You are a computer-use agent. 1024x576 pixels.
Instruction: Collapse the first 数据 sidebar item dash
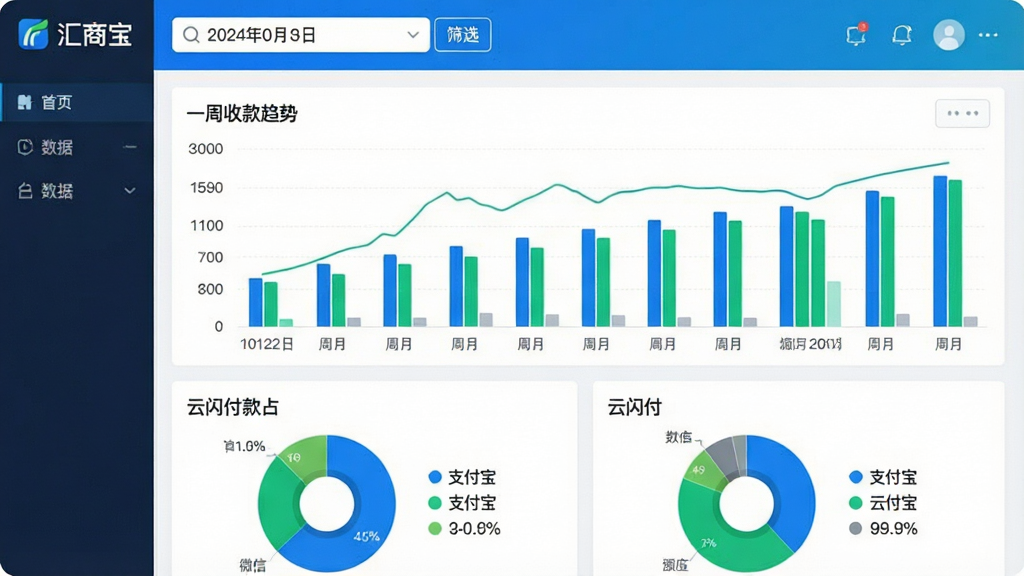pos(130,147)
